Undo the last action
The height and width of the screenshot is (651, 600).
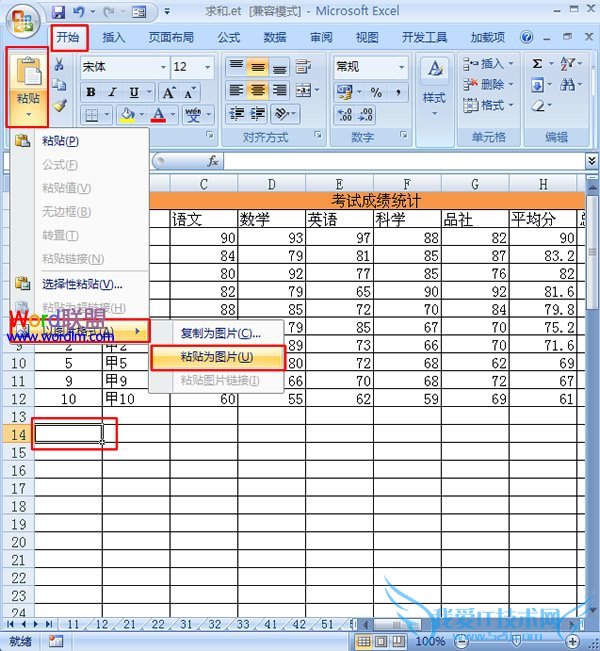[78, 12]
